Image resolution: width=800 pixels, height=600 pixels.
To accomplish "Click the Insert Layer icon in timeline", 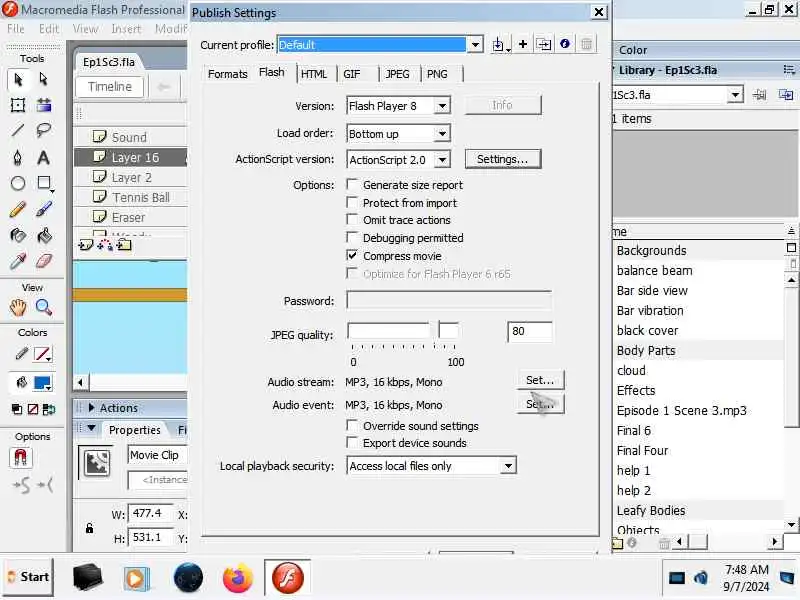I will (x=86, y=245).
